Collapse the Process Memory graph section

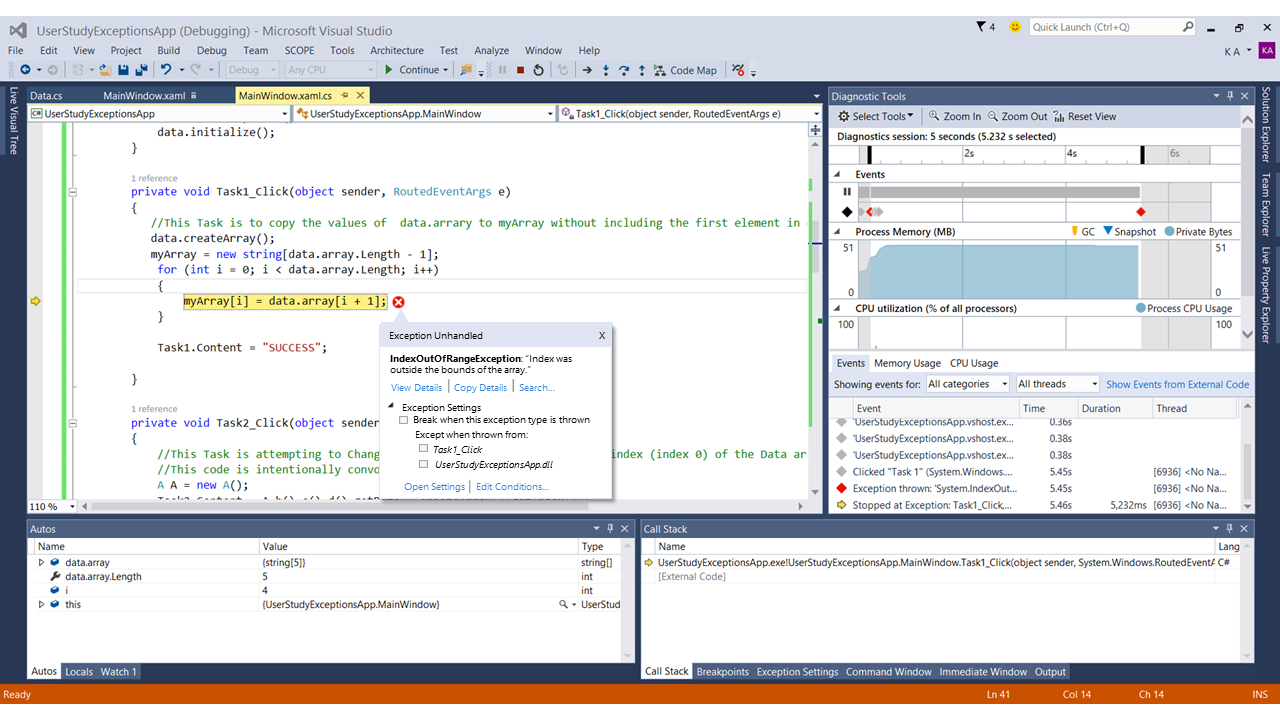pos(838,232)
